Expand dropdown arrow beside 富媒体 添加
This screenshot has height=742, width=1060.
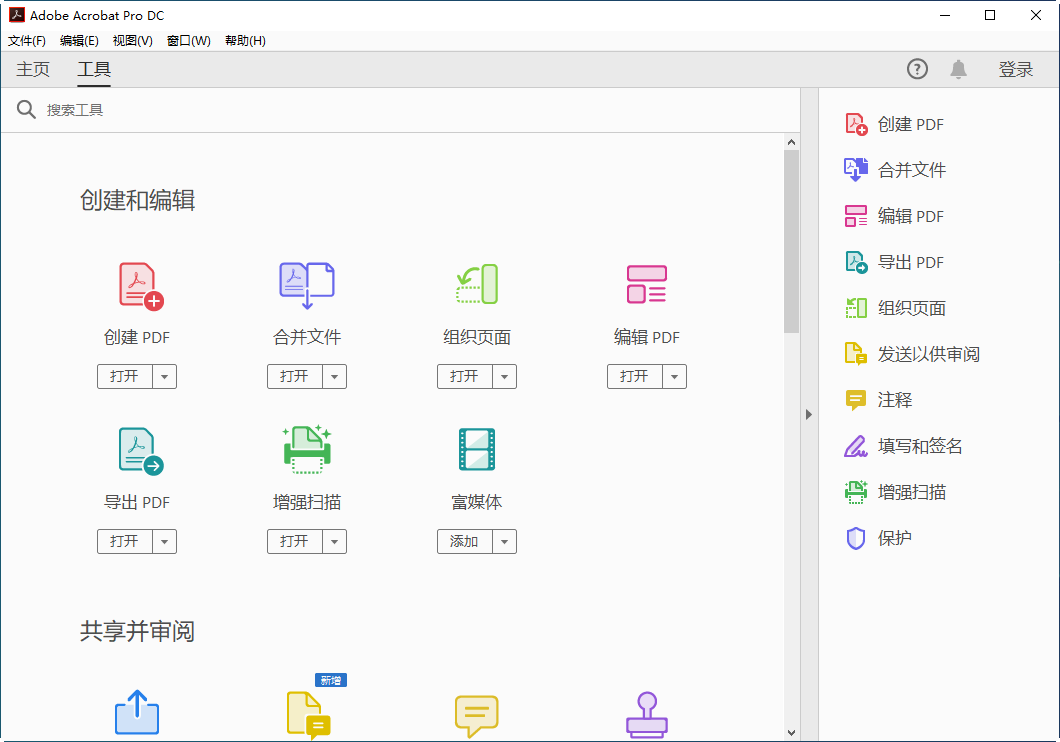tap(504, 541)
